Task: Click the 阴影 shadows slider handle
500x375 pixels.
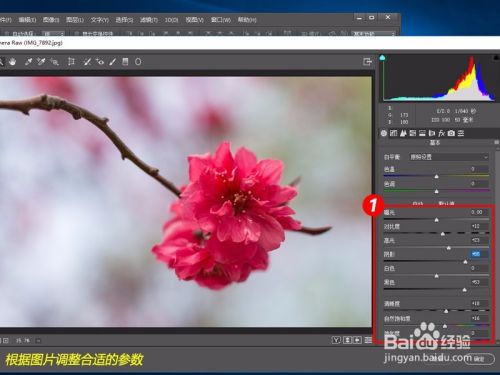Action: 465,262
